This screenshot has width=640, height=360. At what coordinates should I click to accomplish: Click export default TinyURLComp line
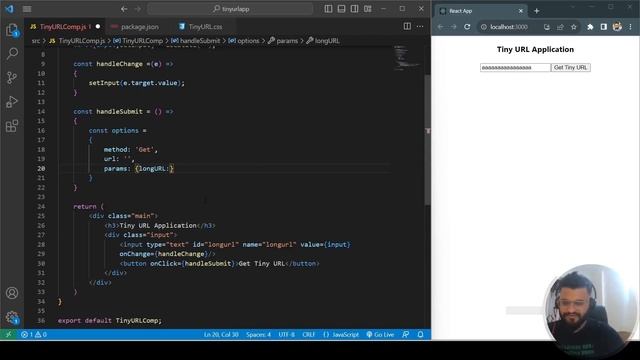[109, 321]
